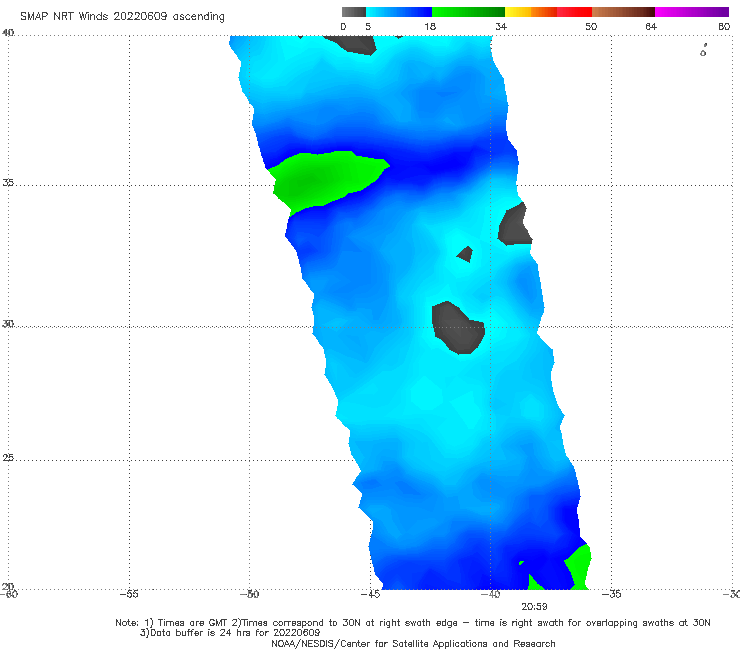The image size is (740, 650).
Task: Click the green patch at bottom right swath corner
Action: click(x=578, y=566)
